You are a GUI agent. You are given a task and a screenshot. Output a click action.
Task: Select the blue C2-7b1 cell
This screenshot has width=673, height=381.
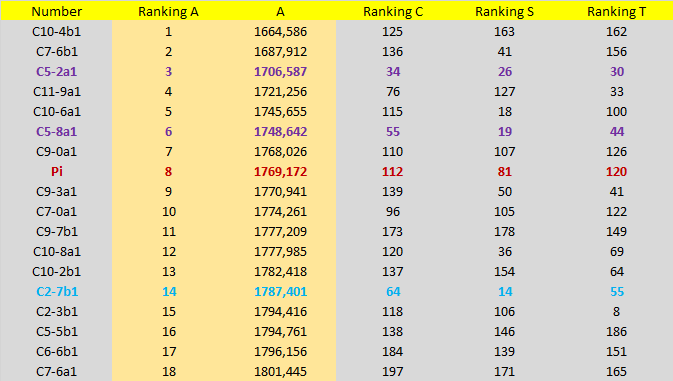click(x=57, y=292)
